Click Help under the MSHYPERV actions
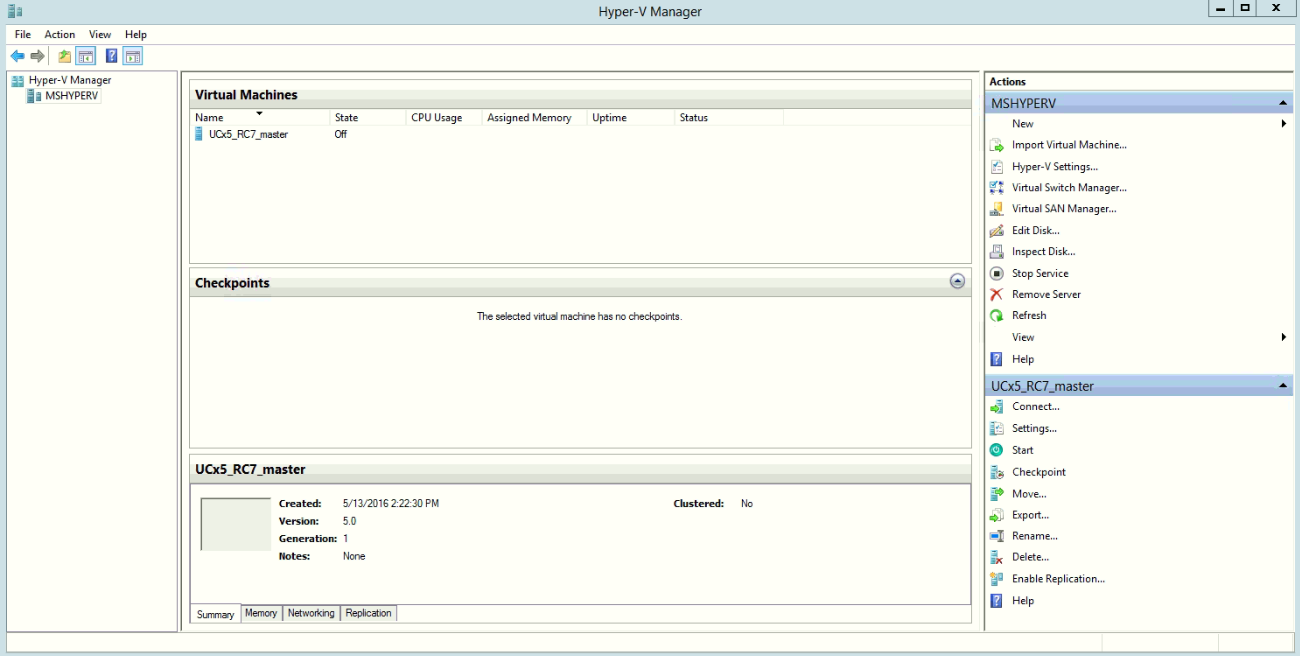 coord(1023,359)
